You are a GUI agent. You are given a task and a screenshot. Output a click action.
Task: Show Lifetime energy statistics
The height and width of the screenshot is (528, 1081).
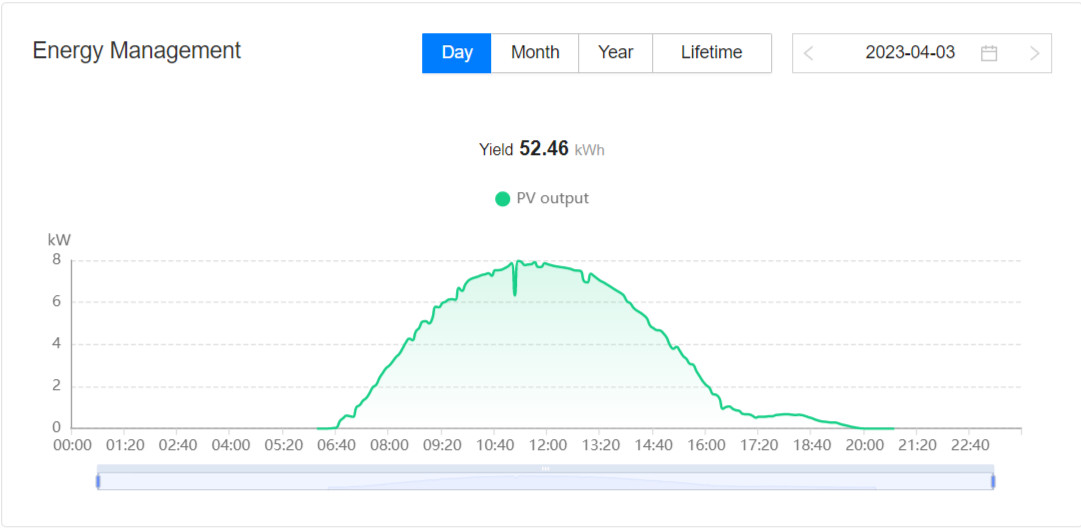coord(711,53)
